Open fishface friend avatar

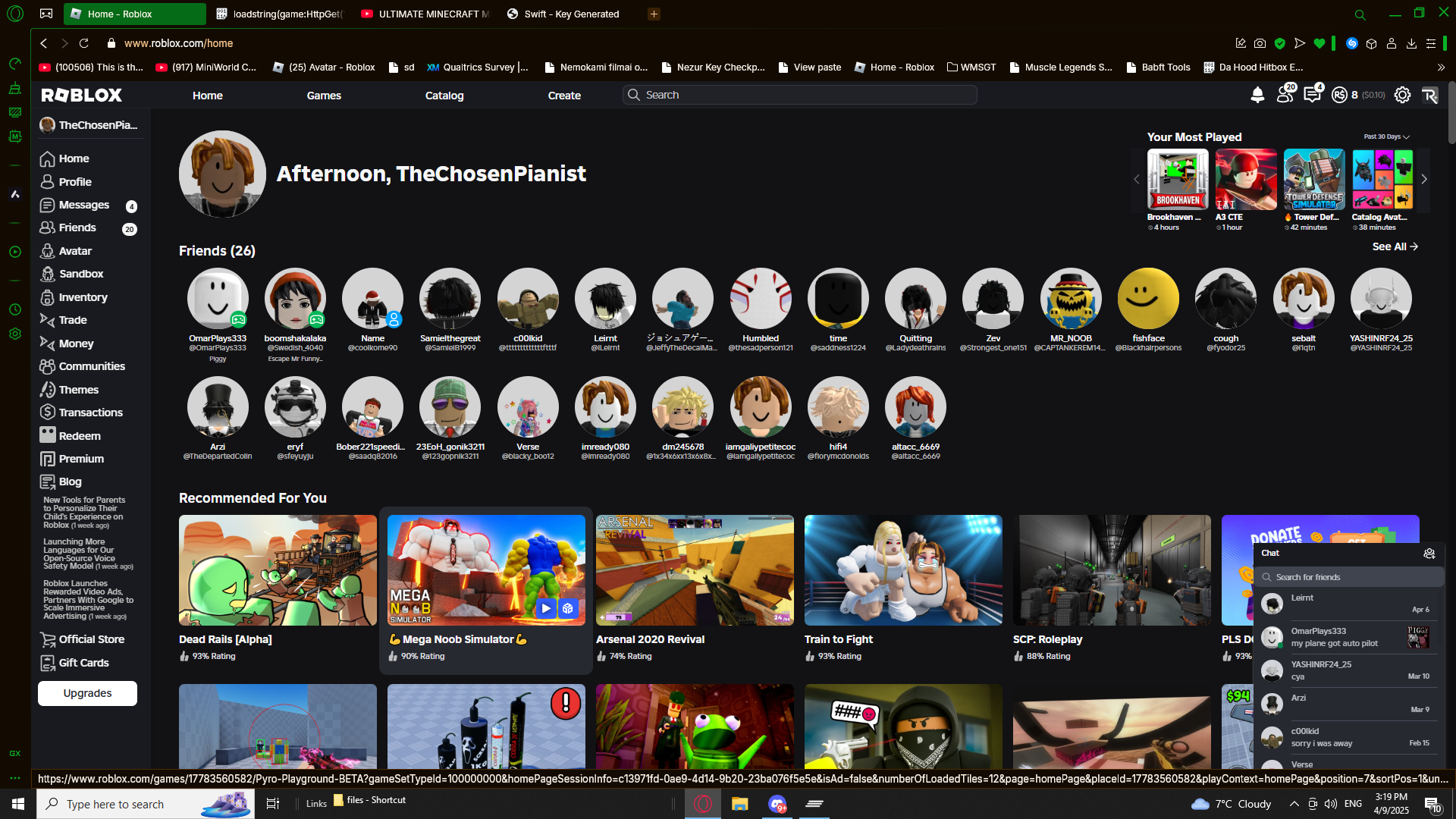point(1148,299)
